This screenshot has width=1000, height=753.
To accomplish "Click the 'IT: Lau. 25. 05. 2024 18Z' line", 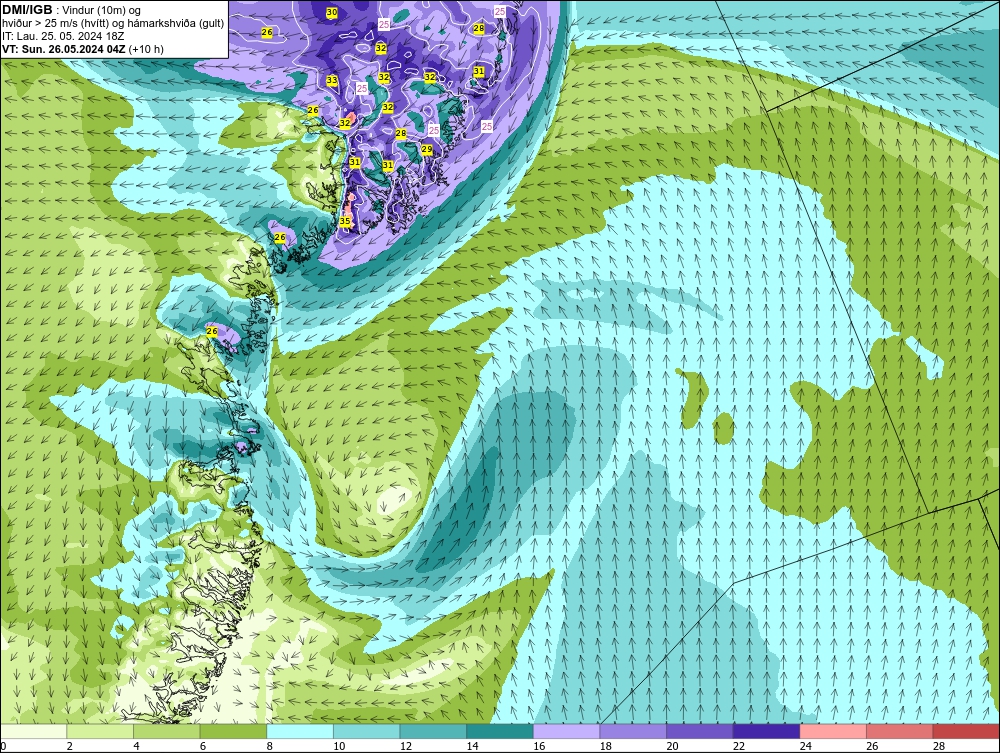I will tap(63, 36).
